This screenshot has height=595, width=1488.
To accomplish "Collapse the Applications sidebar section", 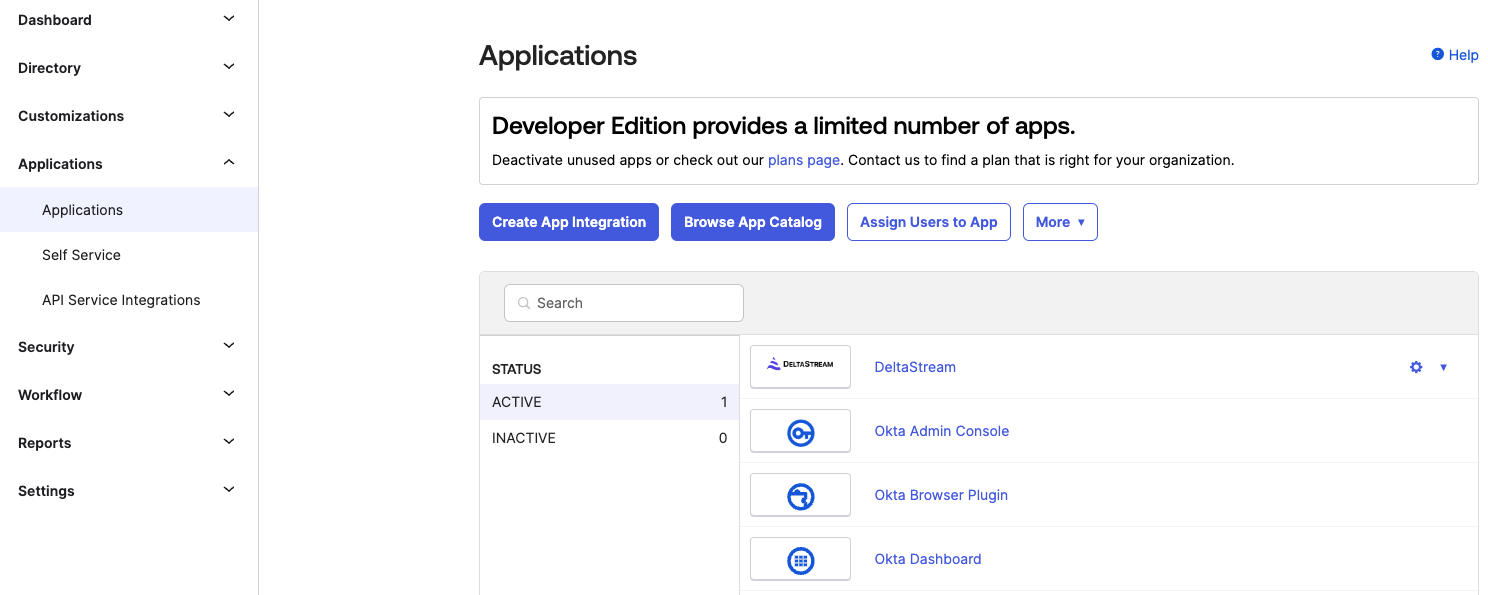I will 229,163.
